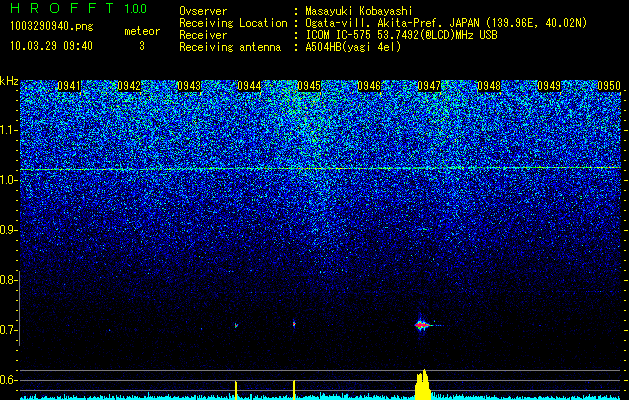The height and width of the screenshot is (400, 629).
Task: Click the 0.7 frequency axis label
Action: (x=8, y=330)
